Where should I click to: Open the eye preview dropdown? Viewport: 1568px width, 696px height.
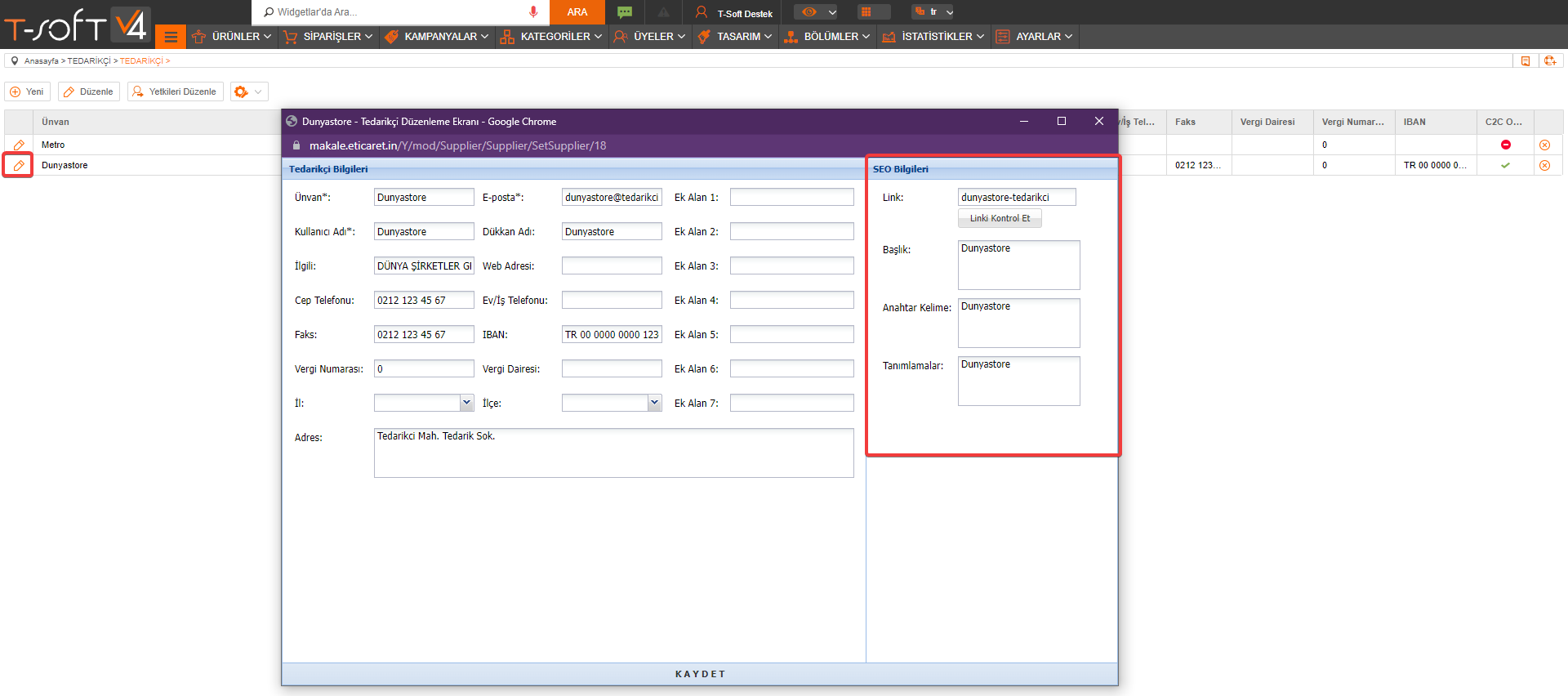point(817,12)
